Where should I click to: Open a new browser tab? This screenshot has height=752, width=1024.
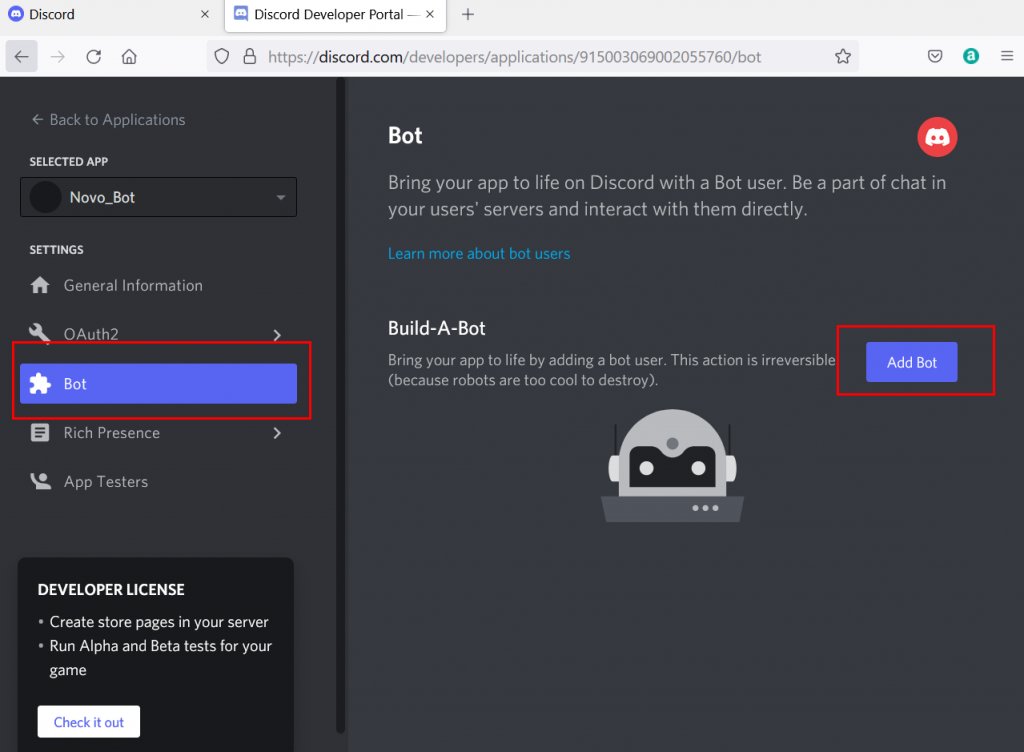pos(468,14)
